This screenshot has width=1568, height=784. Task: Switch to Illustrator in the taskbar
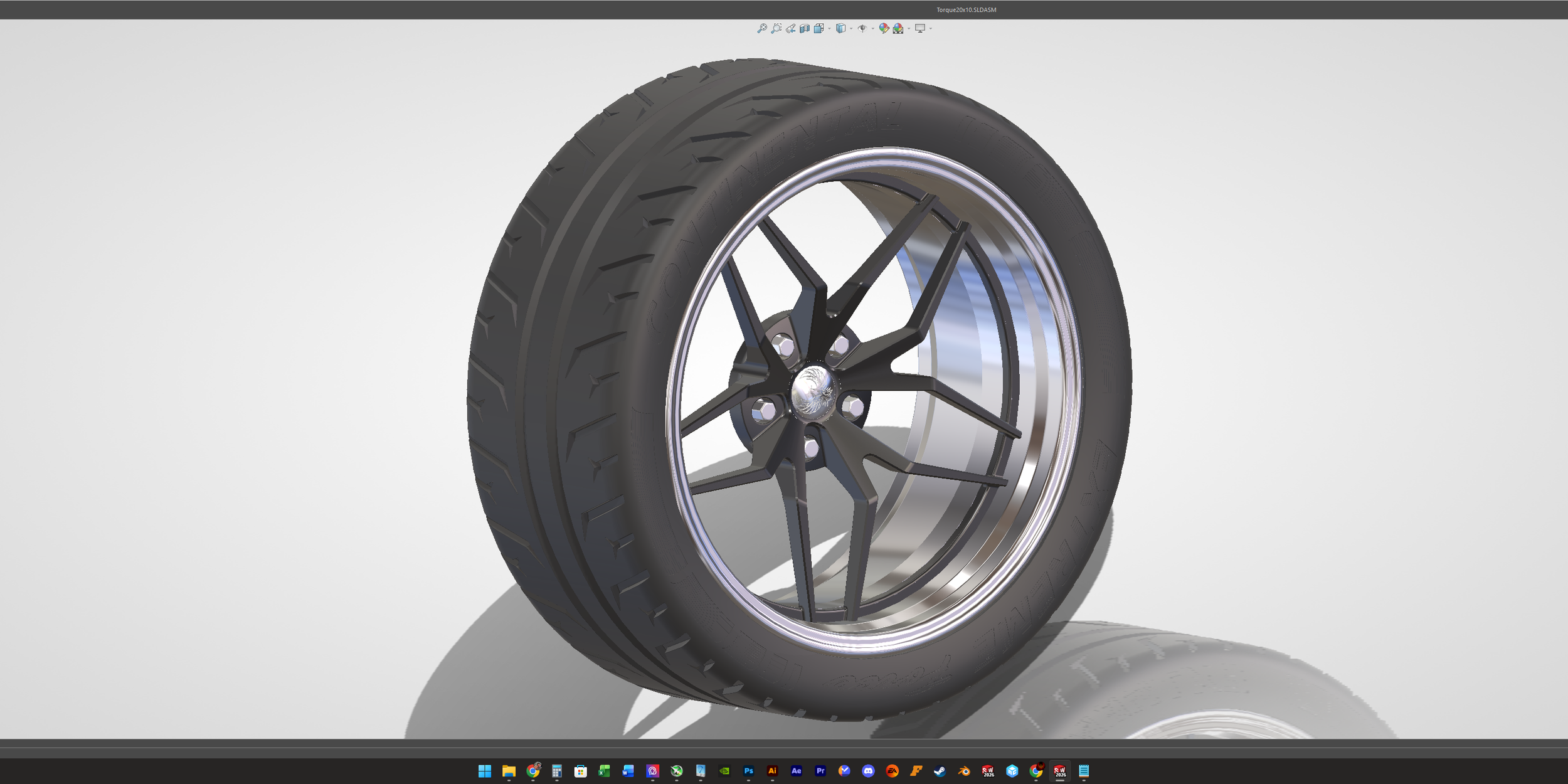[x=772, y=771]
